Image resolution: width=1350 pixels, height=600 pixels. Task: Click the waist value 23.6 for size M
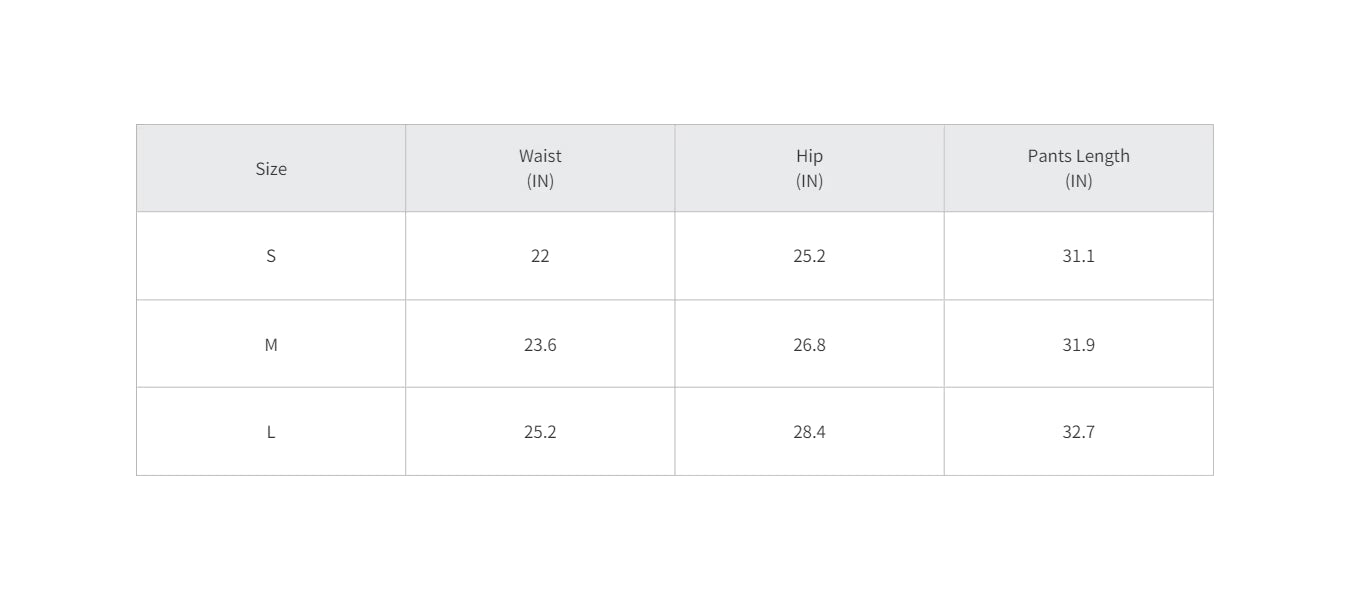[540, 345]
